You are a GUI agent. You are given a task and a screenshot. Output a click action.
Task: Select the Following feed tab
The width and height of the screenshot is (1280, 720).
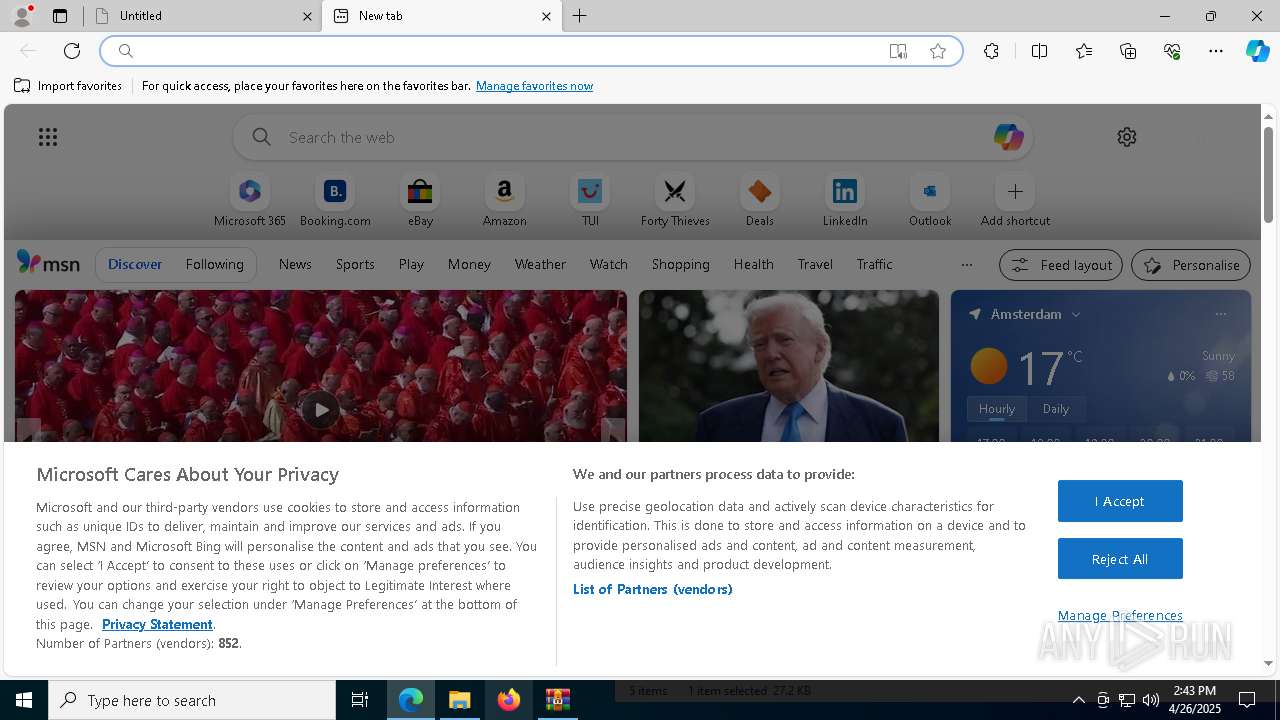coord(214,264)
